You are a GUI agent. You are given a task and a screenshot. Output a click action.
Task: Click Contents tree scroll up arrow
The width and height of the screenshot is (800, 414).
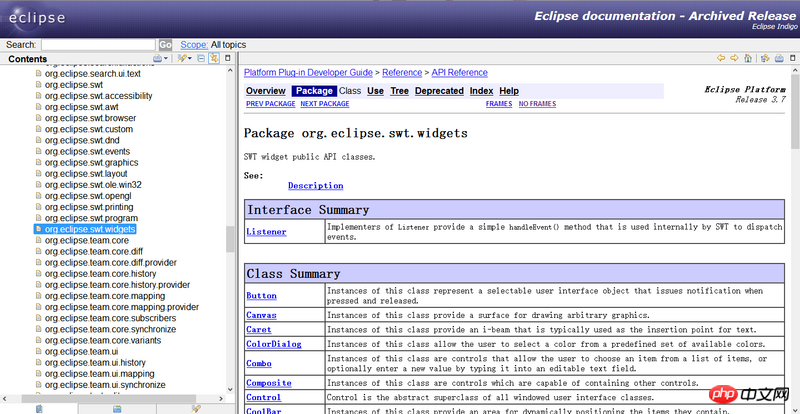(x=230, y=70)
